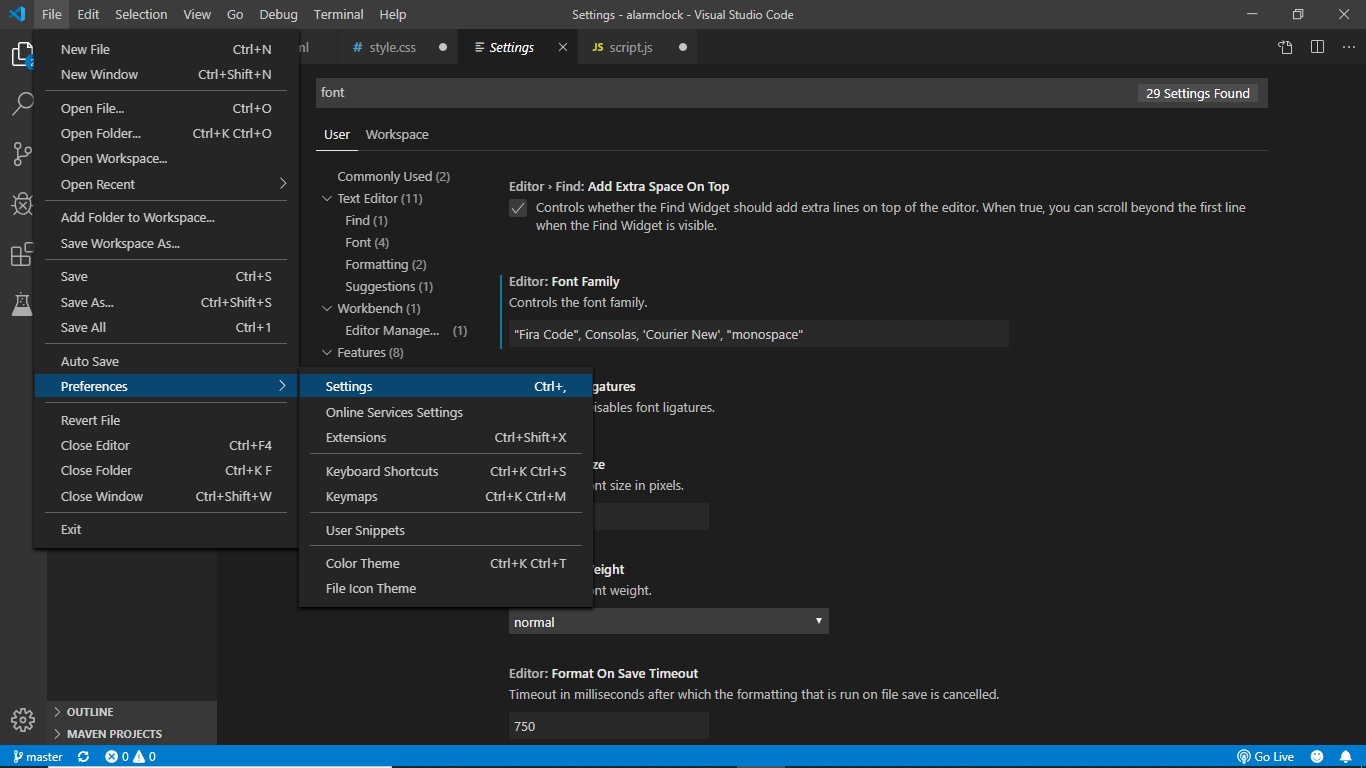Open the Search view in activity bar
The image size is (1366, 768).
(x=22, y=104)
